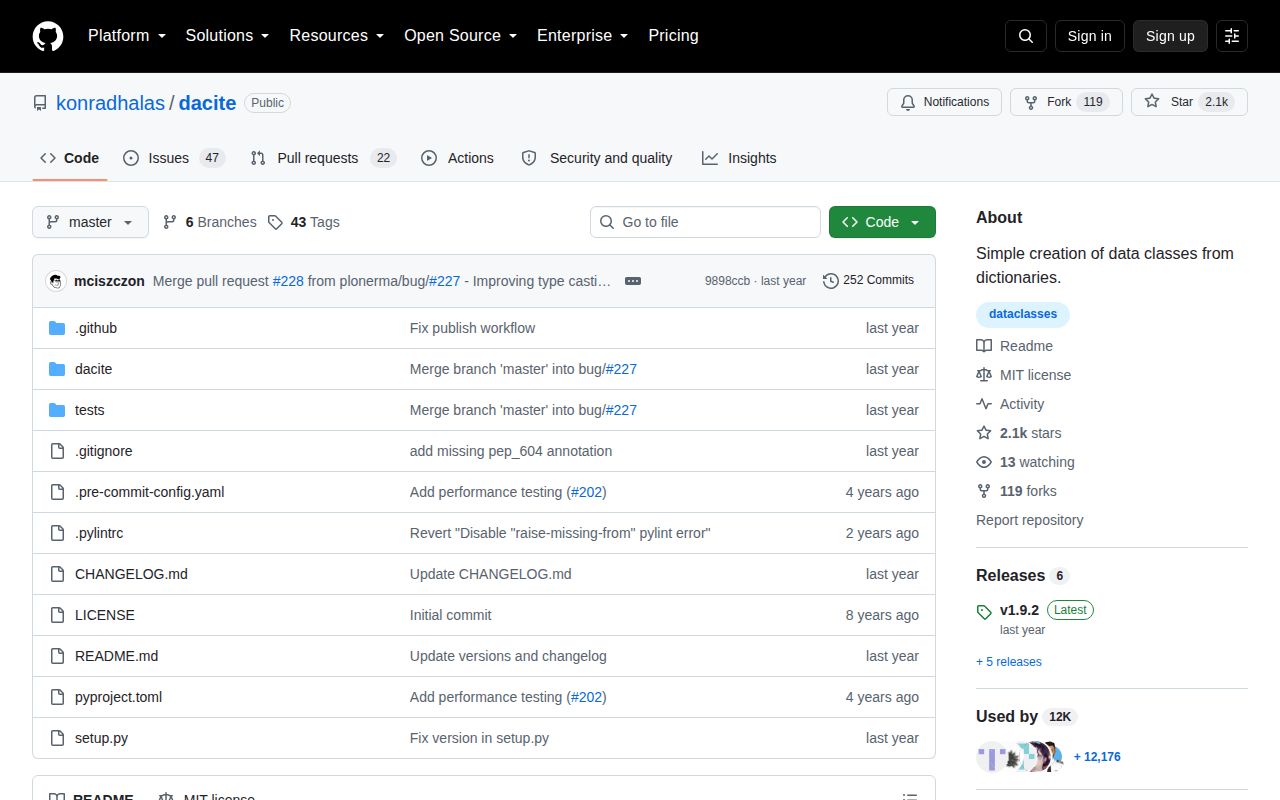Image resolution: width=1280 pixels, height=800 pixels.
Task: Click the mciszczon avatar in the commit bar
Action: click(x=56, y=281)
